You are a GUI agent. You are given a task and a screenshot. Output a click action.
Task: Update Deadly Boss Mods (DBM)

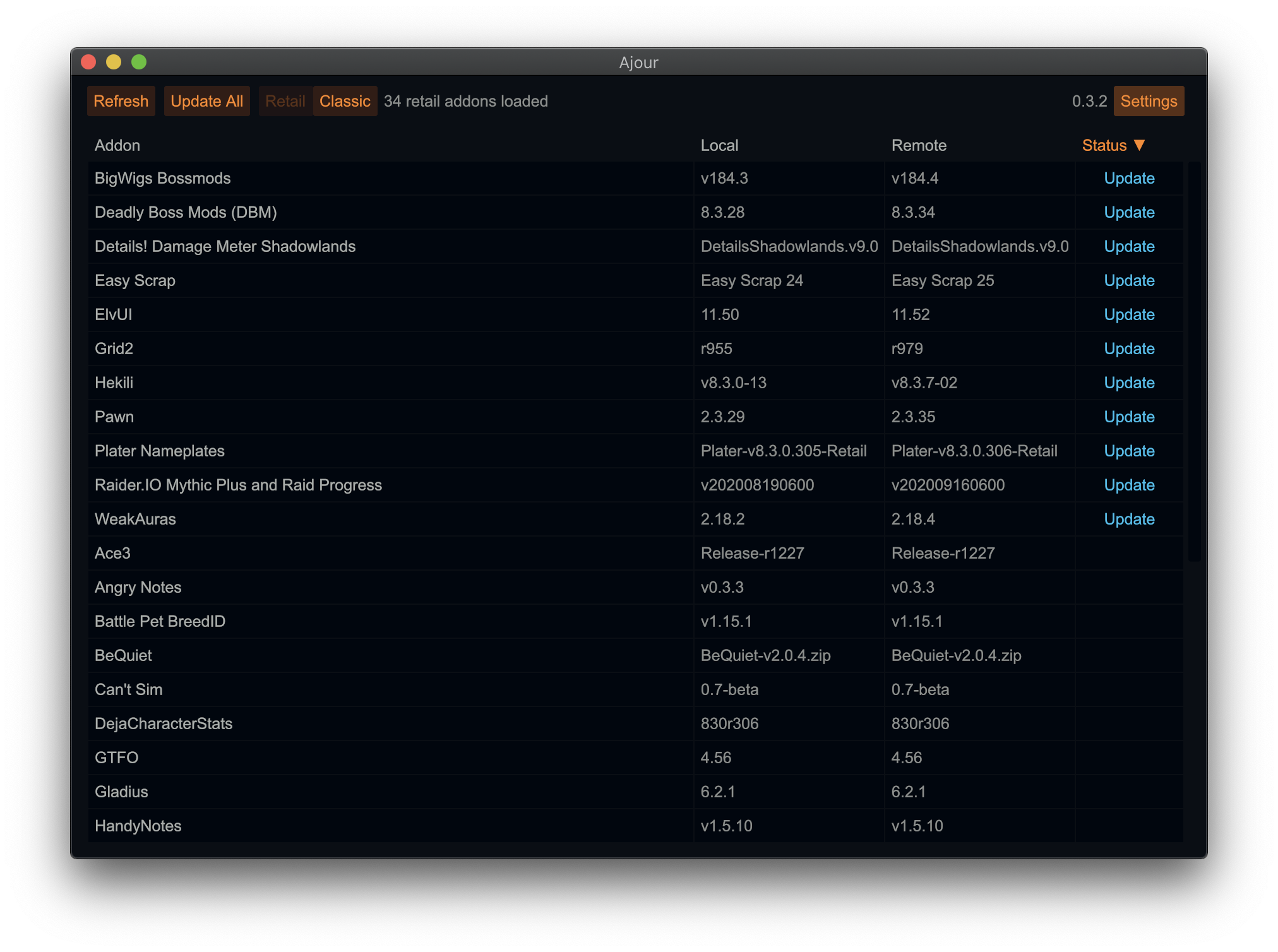[1129, 212]
